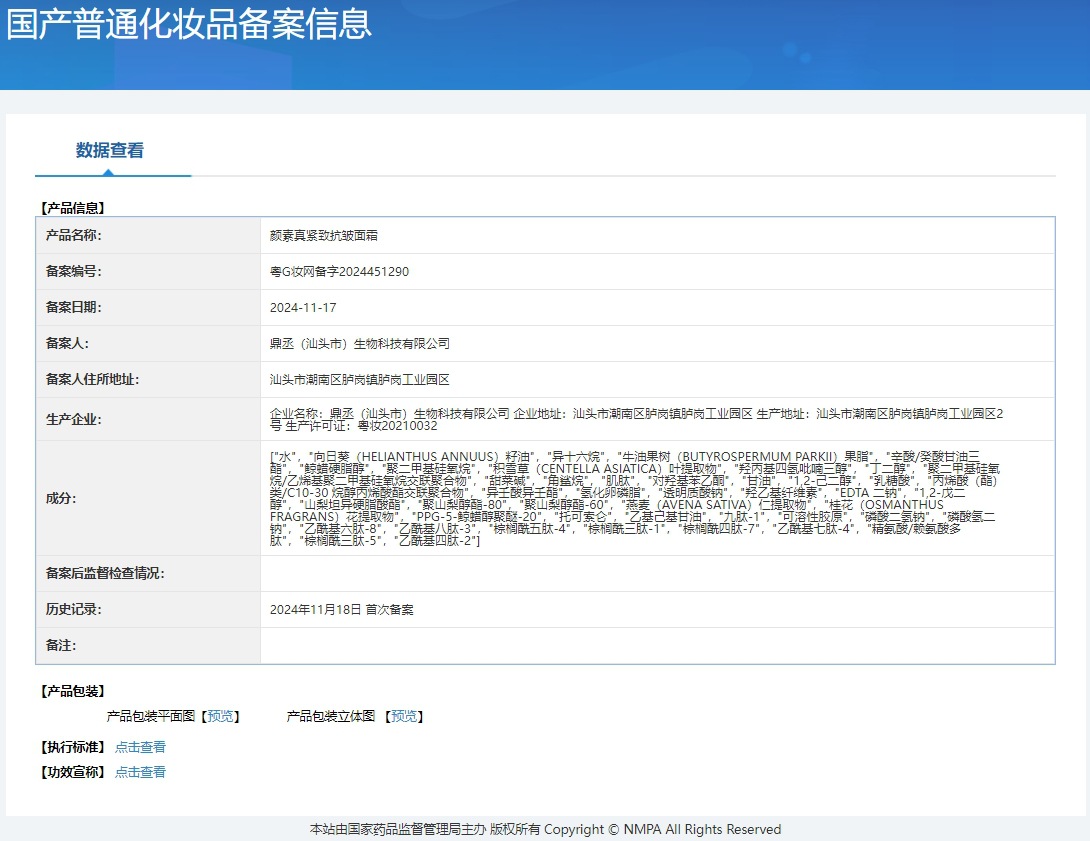Click the page title 国产普通化妆品备案信息

[189, 24]
